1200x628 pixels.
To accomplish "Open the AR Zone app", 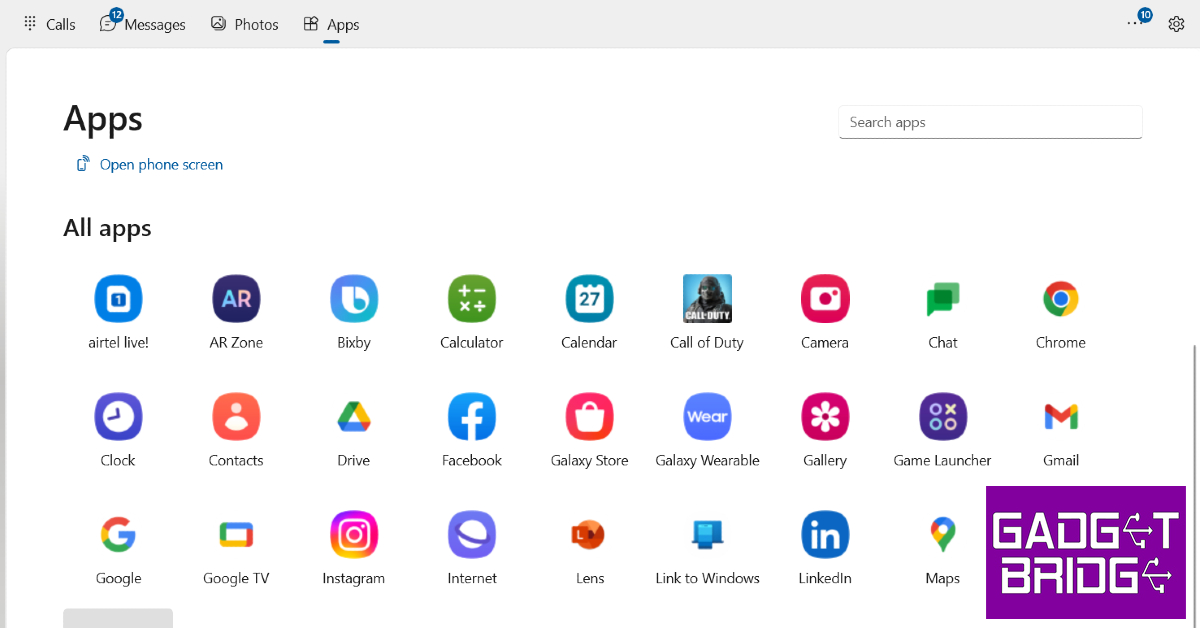I will 236,299.
